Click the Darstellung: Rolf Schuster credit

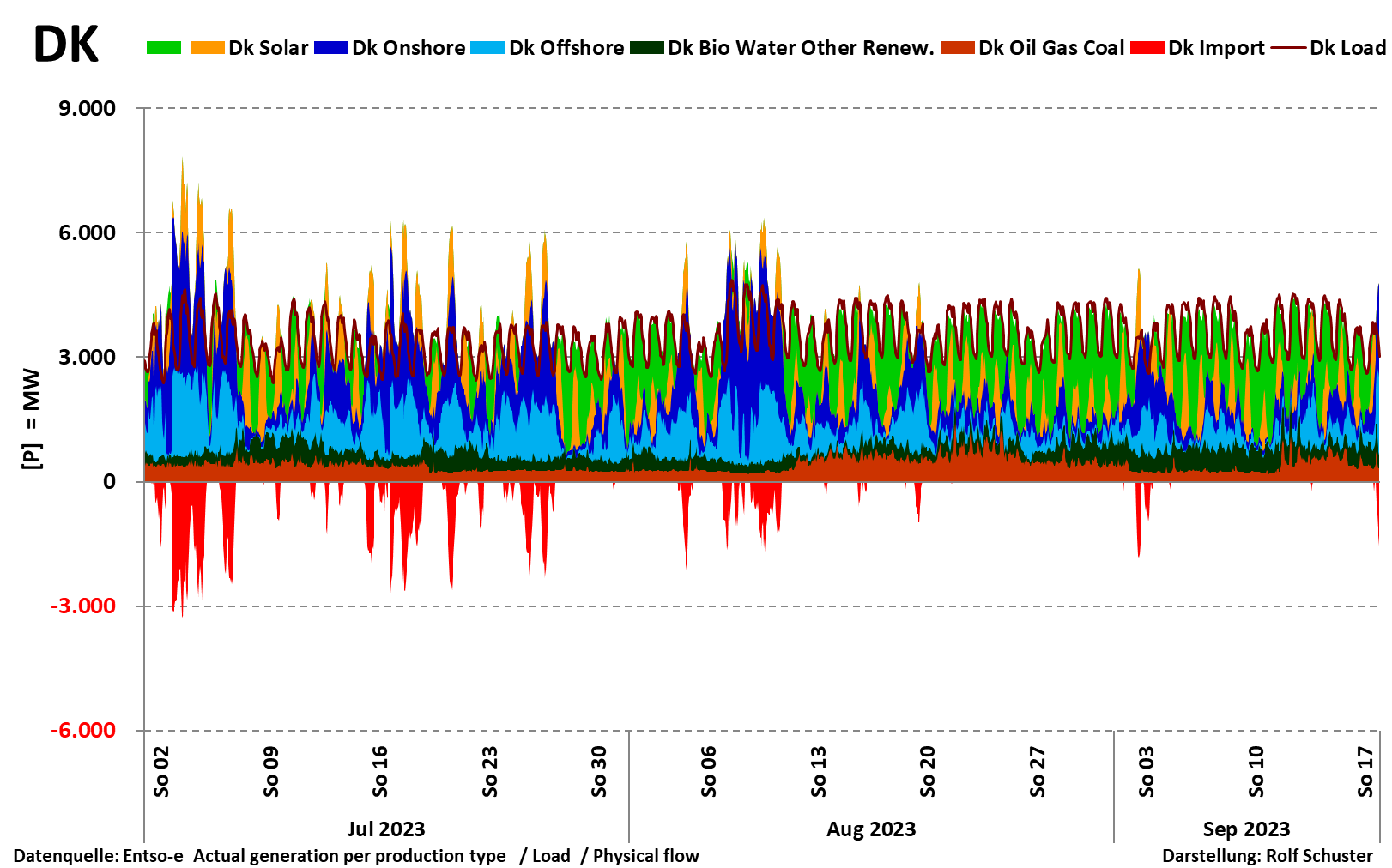[1267, 856]
